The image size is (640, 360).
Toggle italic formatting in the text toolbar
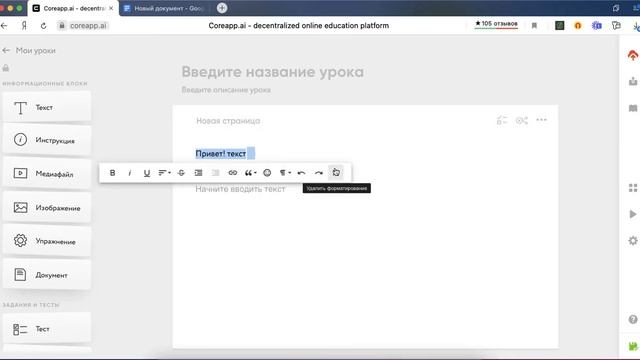130,173
